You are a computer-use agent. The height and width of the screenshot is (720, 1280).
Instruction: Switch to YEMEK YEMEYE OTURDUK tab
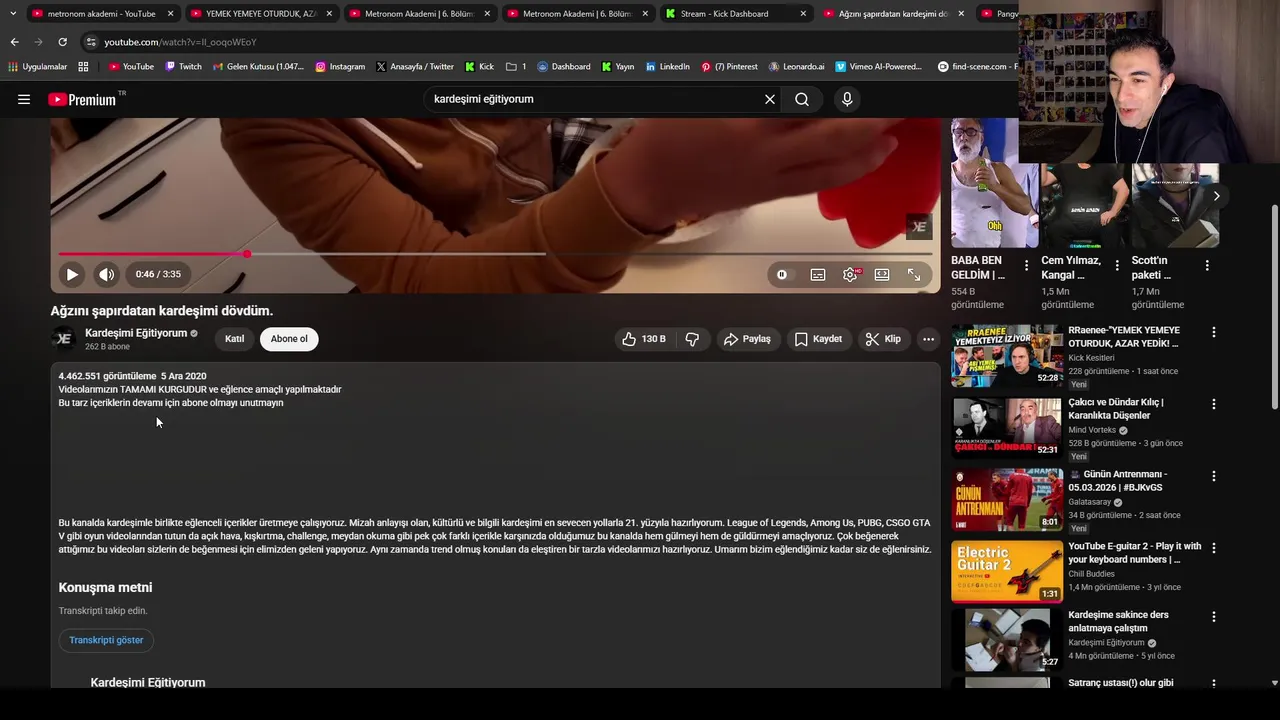259,14
